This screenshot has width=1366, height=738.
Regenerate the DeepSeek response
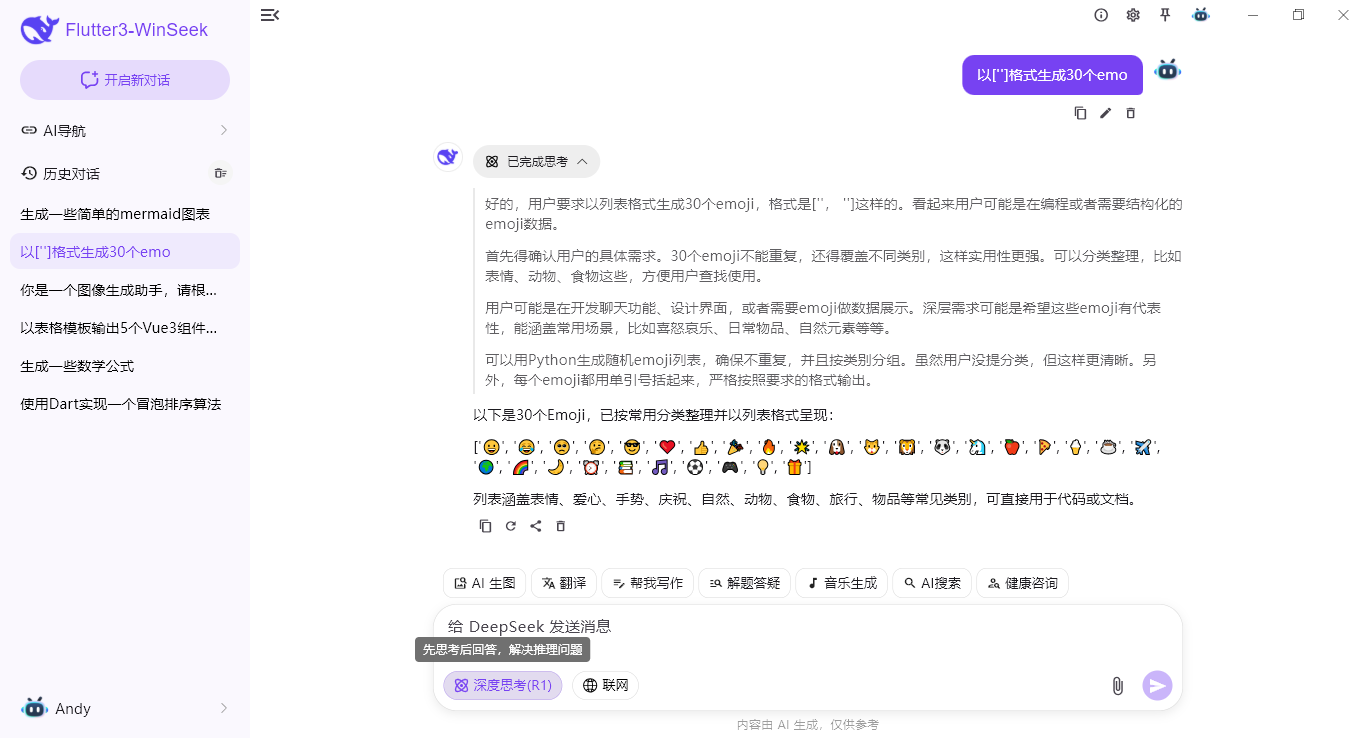coord(510,525)
